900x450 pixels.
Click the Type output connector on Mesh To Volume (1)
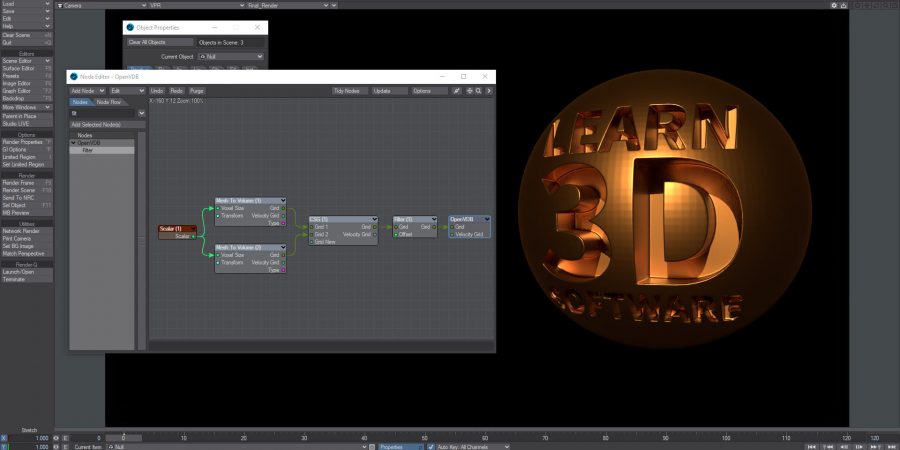click(284, 222)
